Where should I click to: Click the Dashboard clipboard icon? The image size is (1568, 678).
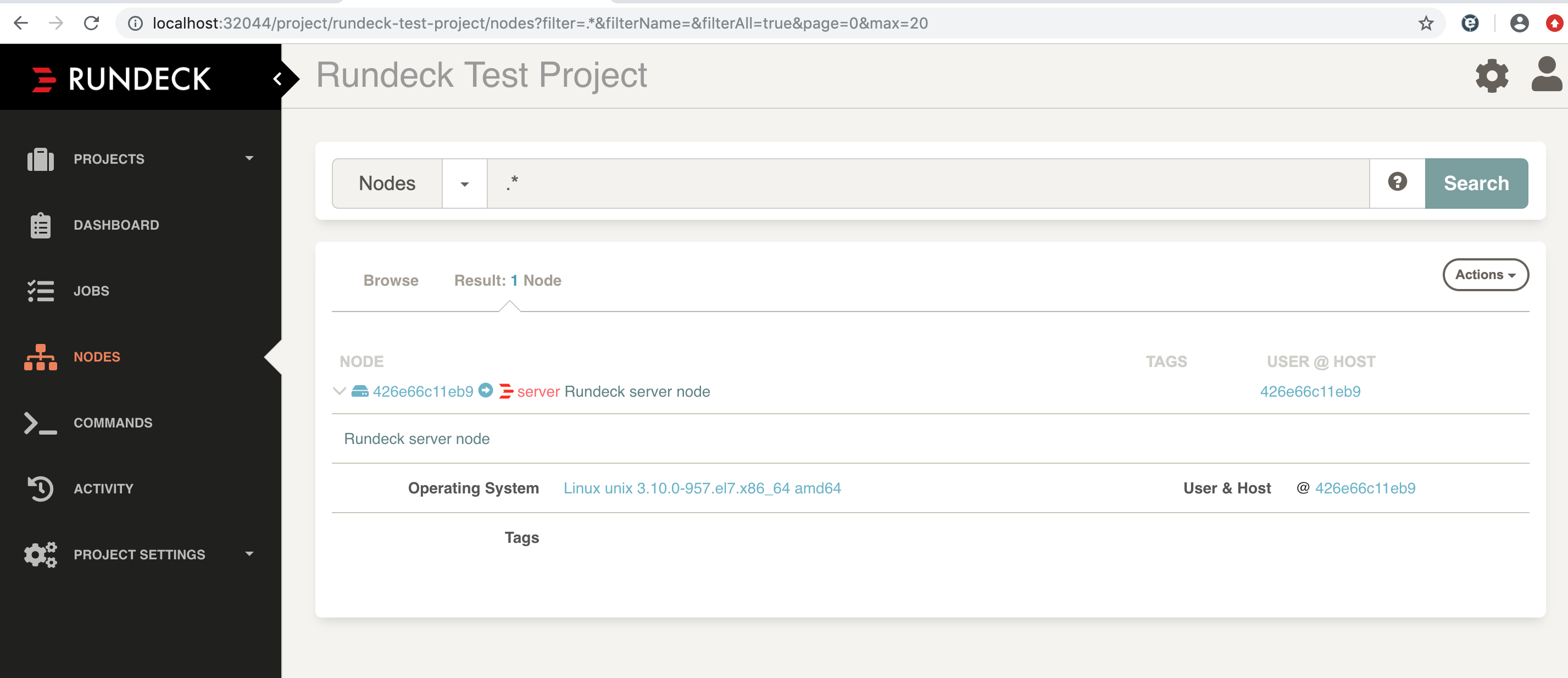pyautogui.click(x=40, y=225)
